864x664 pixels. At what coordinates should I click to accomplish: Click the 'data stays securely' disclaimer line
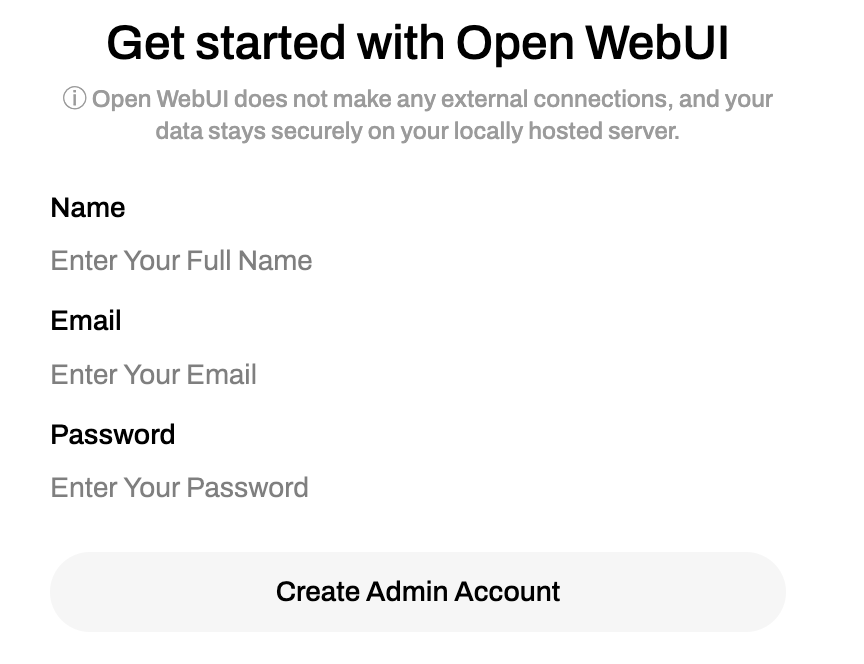point(417,131)
